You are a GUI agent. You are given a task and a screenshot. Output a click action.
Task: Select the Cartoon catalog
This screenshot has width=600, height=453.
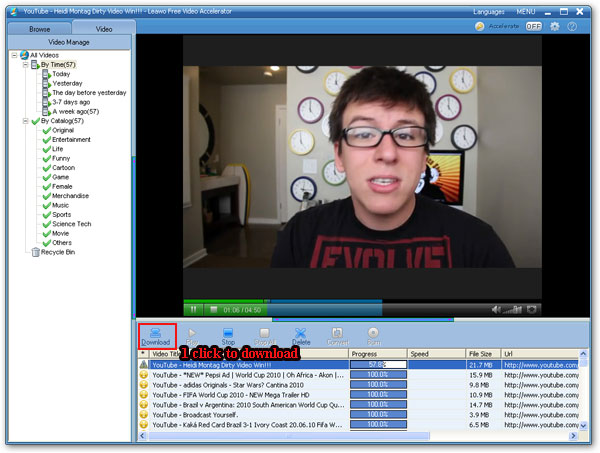click(63, 168)
